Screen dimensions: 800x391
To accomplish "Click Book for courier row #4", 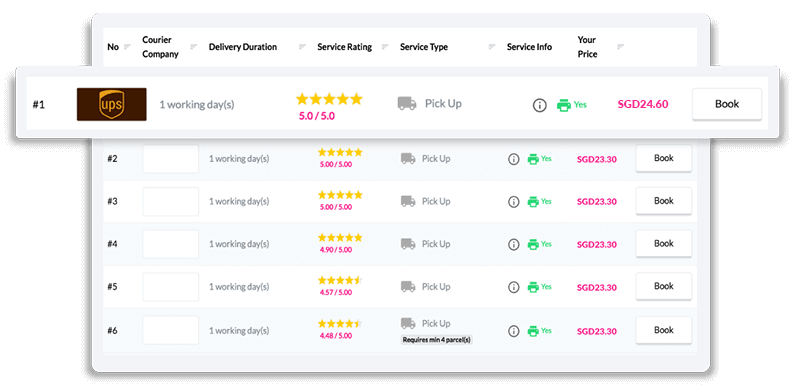I will point(664,243).
